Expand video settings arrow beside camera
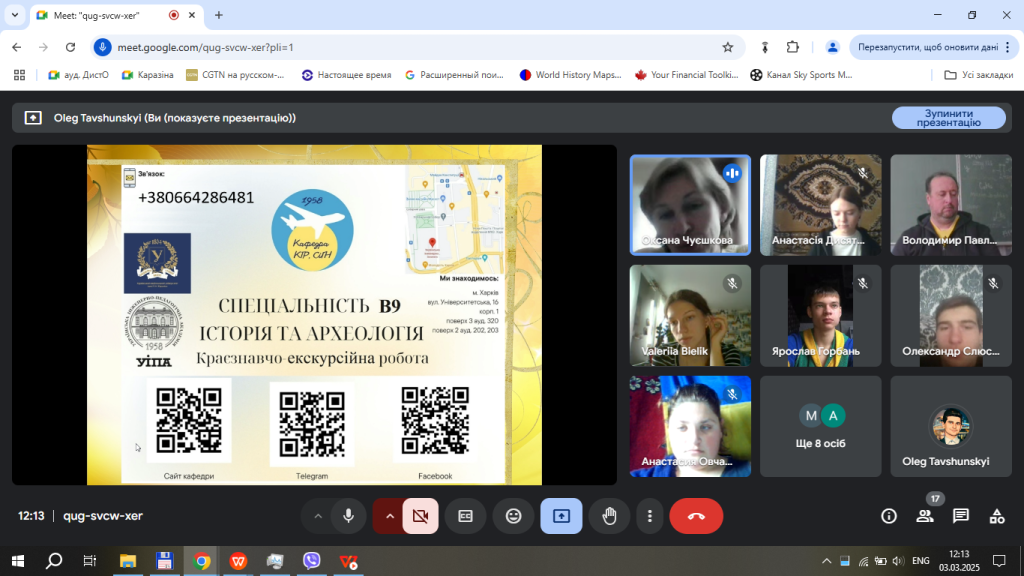 click(390, 516)
